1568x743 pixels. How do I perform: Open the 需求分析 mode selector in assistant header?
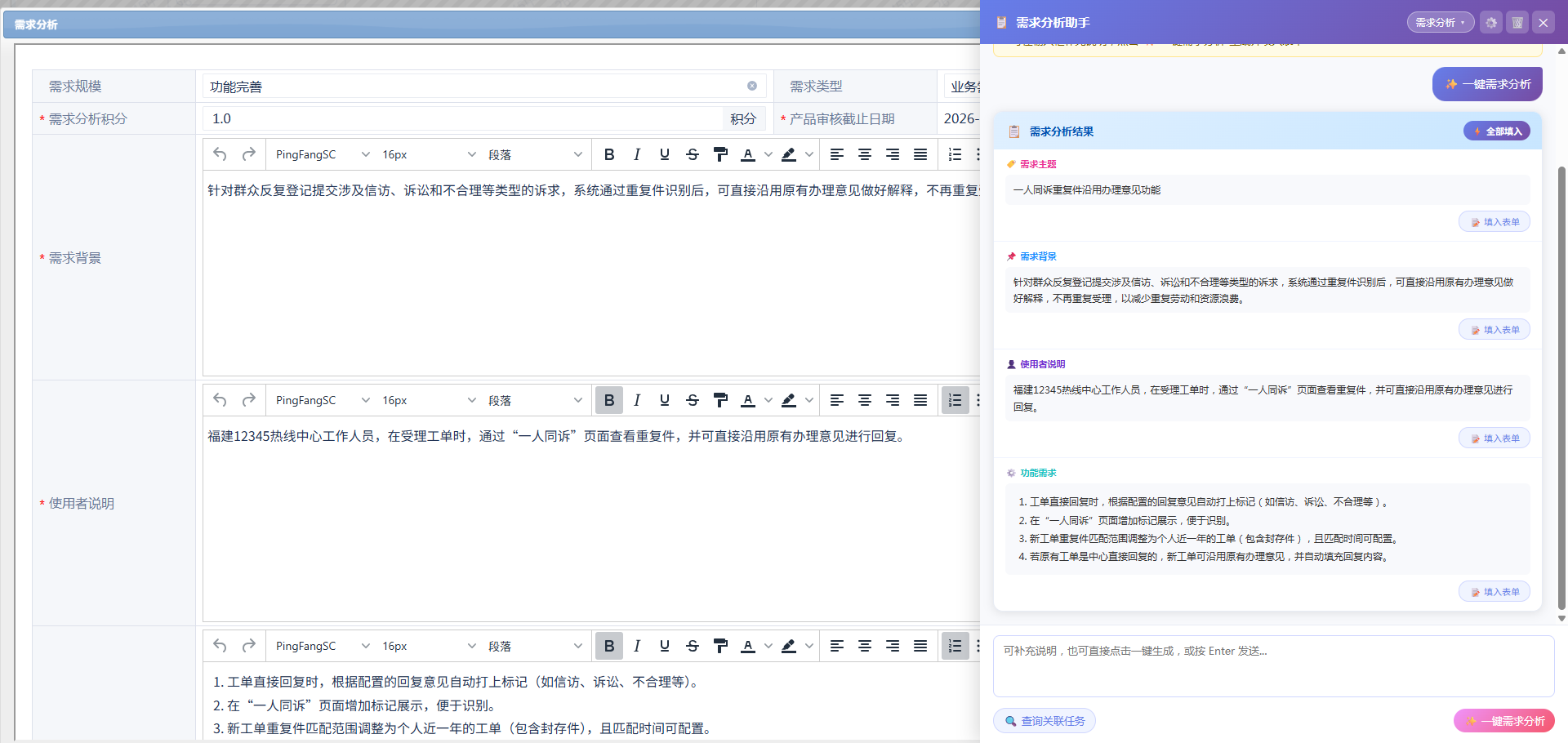coord(1441,23)
